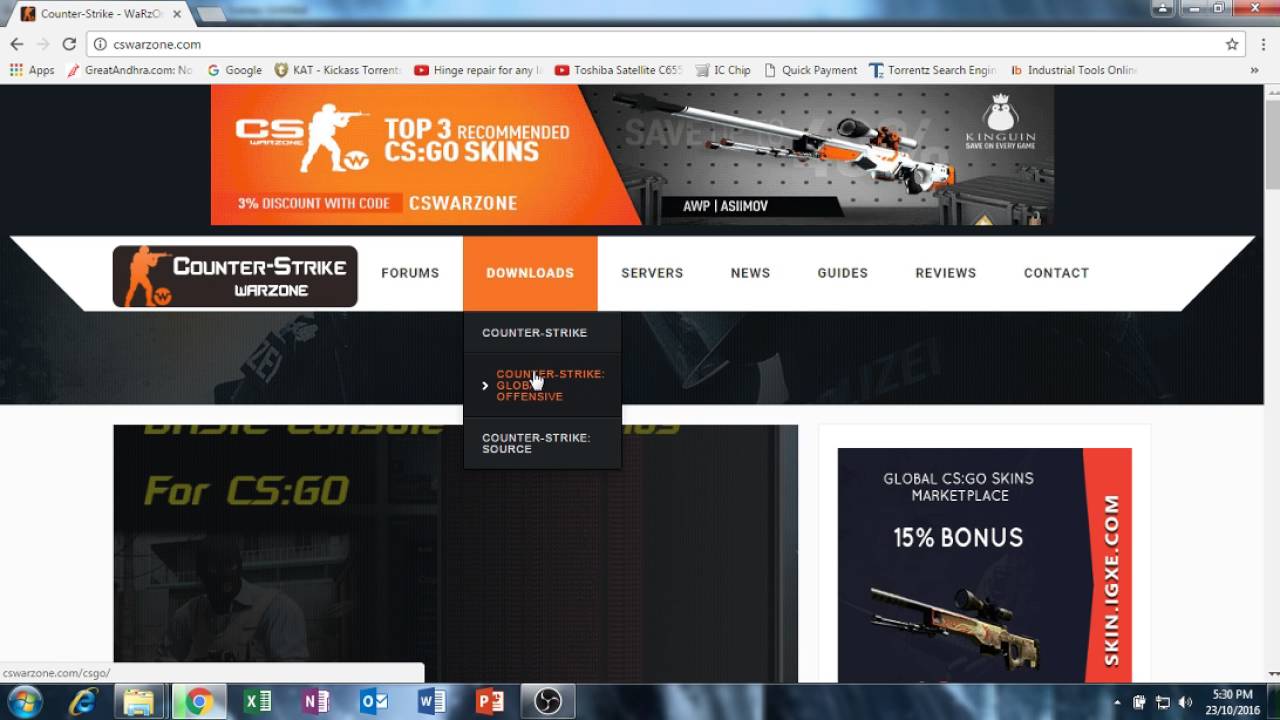
Task: Open the Contact menu item
Action: (1056, 273)
